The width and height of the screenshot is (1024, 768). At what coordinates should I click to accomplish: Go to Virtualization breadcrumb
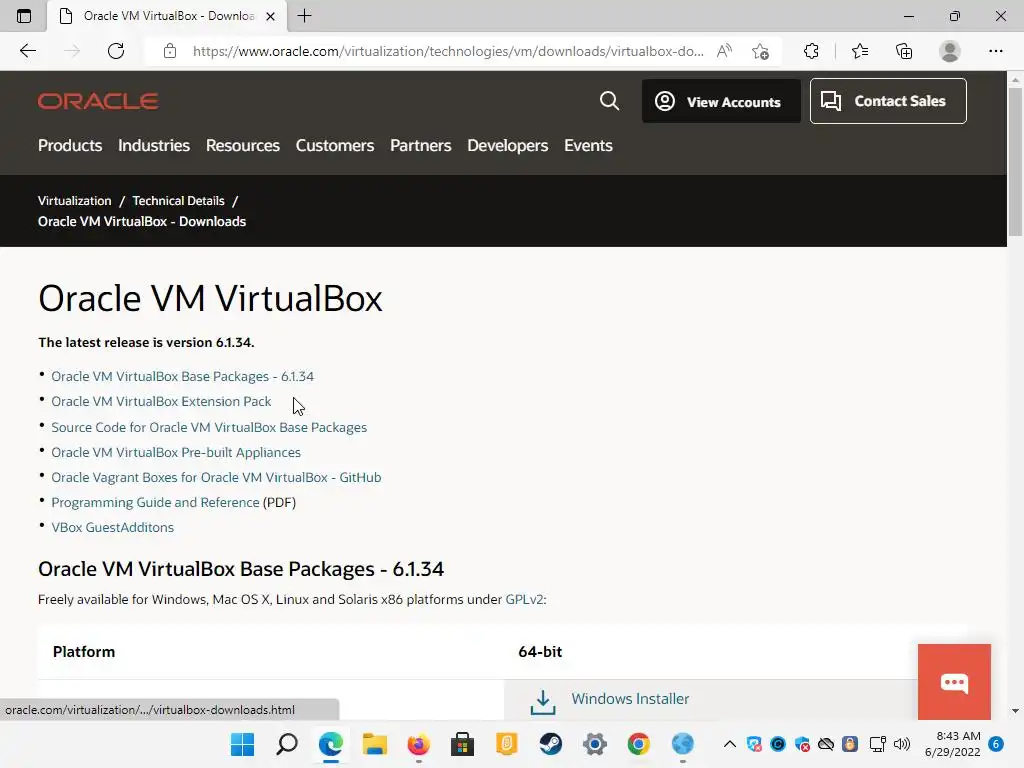click(74, 200)
